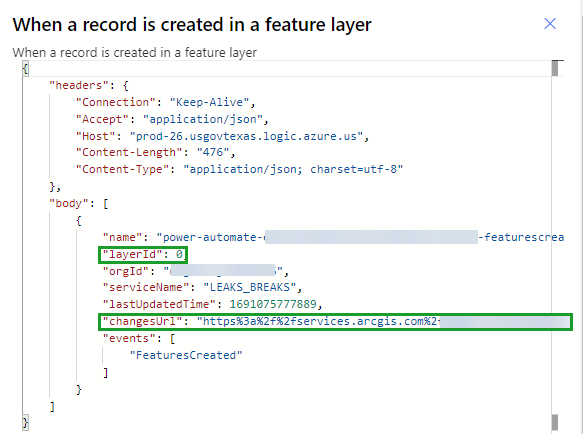Click the "name" power-automate value
The width and height of the screenshot is (583, 434).
click(x=360, y=237)
